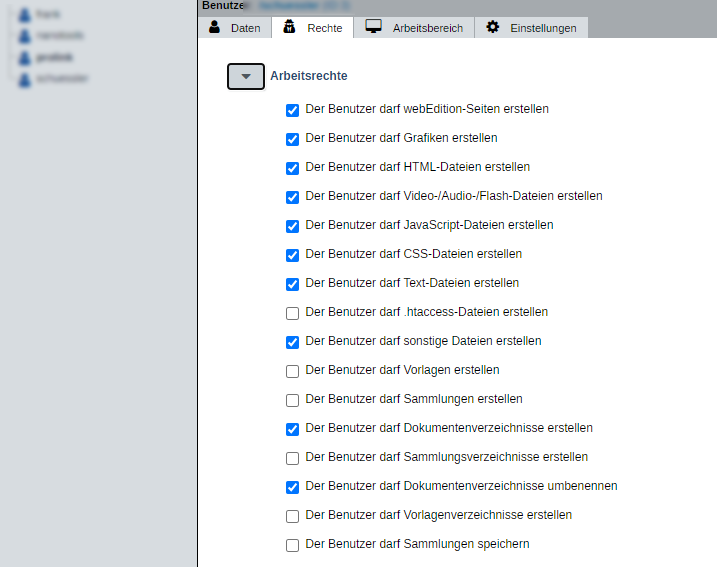Screen dimensions: 717x567
Task: Click the spy icon on the Rechte tab
Action: (x=289, y=27)
